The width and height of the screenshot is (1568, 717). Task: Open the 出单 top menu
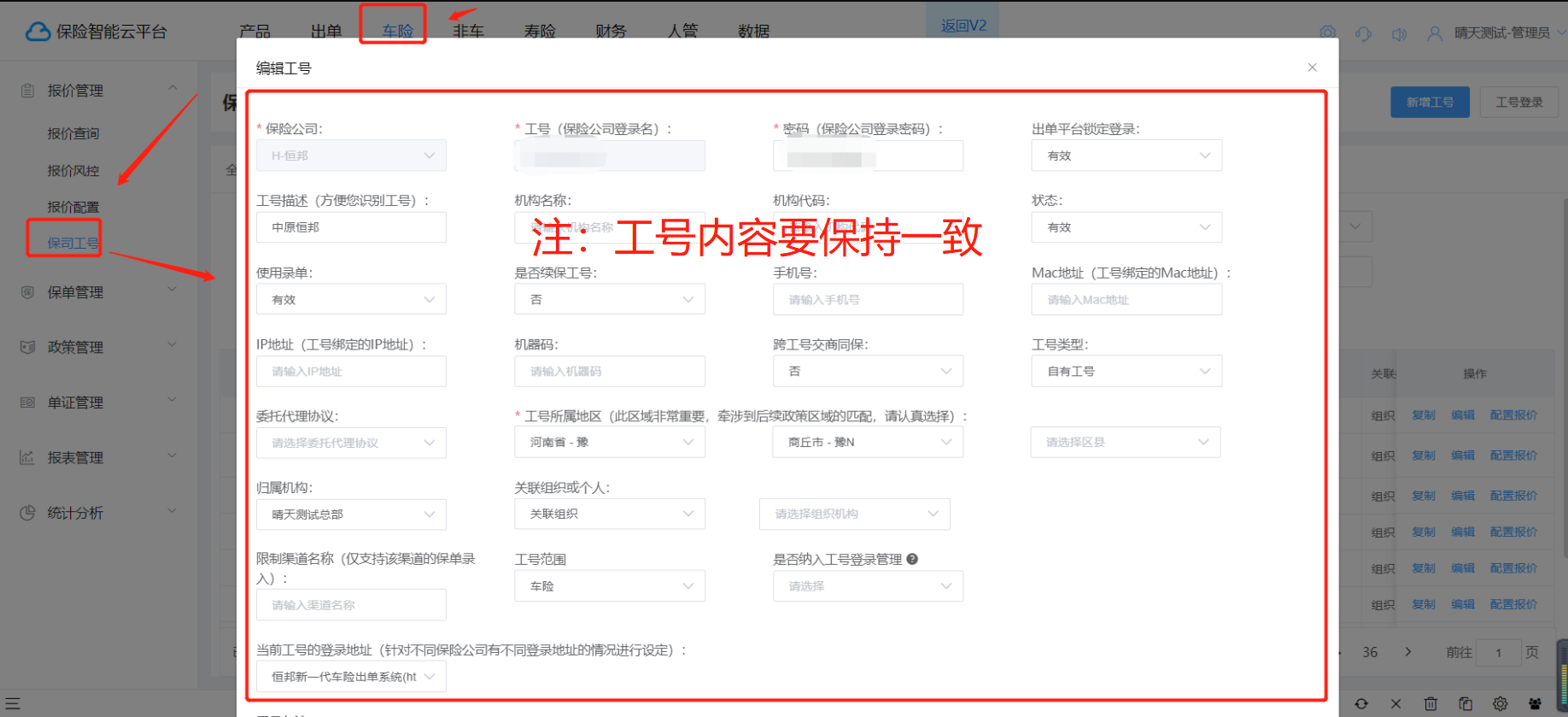(x=326, y=32)
